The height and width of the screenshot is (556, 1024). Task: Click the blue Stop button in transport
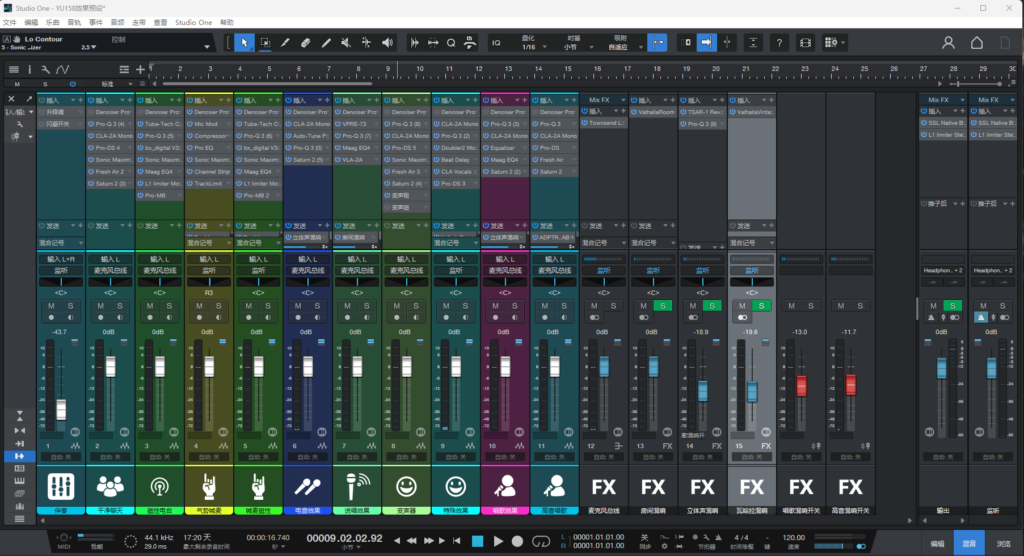click(x=477, y=541)
